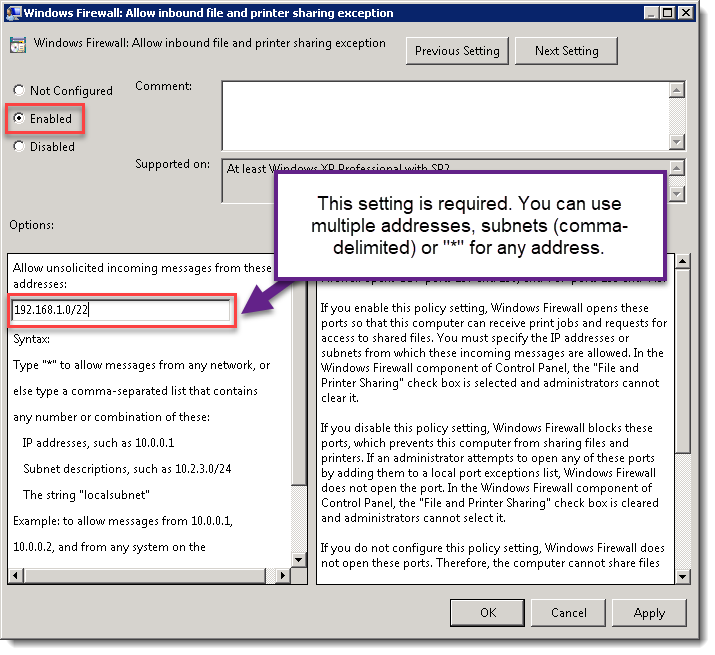Click the allowed addresses input field
715x655 pixels.
(x=121, y=310)
